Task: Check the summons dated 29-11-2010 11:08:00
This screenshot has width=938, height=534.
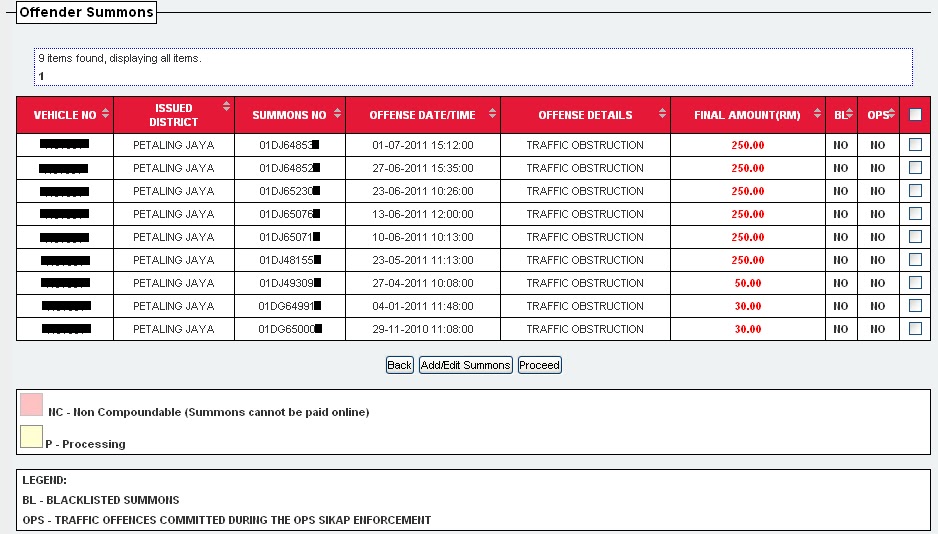Action: click(x=915, y=328)
